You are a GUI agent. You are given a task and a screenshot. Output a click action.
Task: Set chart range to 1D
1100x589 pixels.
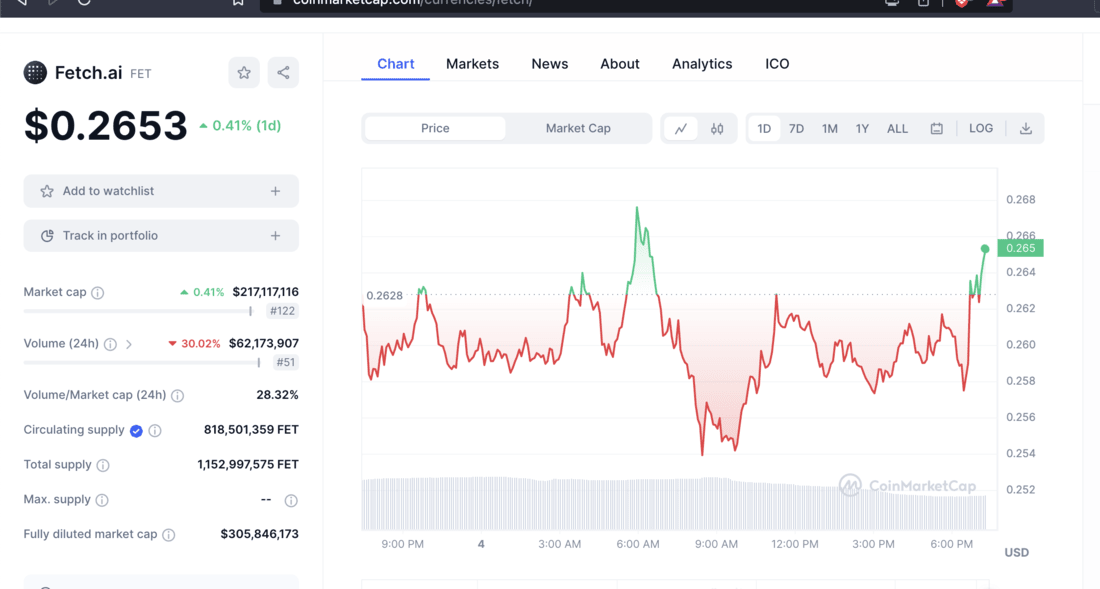click(x=764, y=128)
